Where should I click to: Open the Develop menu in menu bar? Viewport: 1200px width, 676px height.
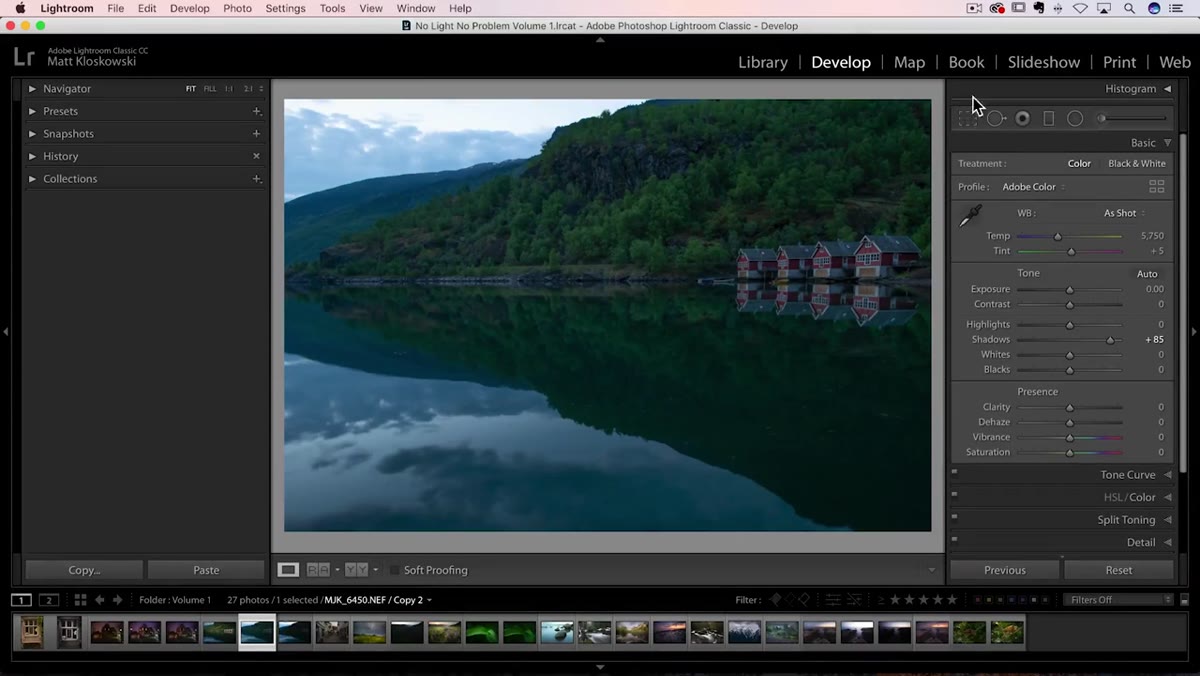click(x=190, y=8)
